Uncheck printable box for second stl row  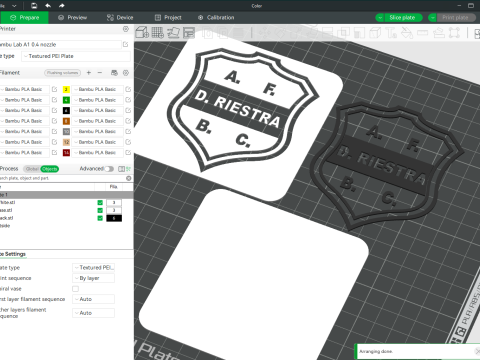click(100, 210)
